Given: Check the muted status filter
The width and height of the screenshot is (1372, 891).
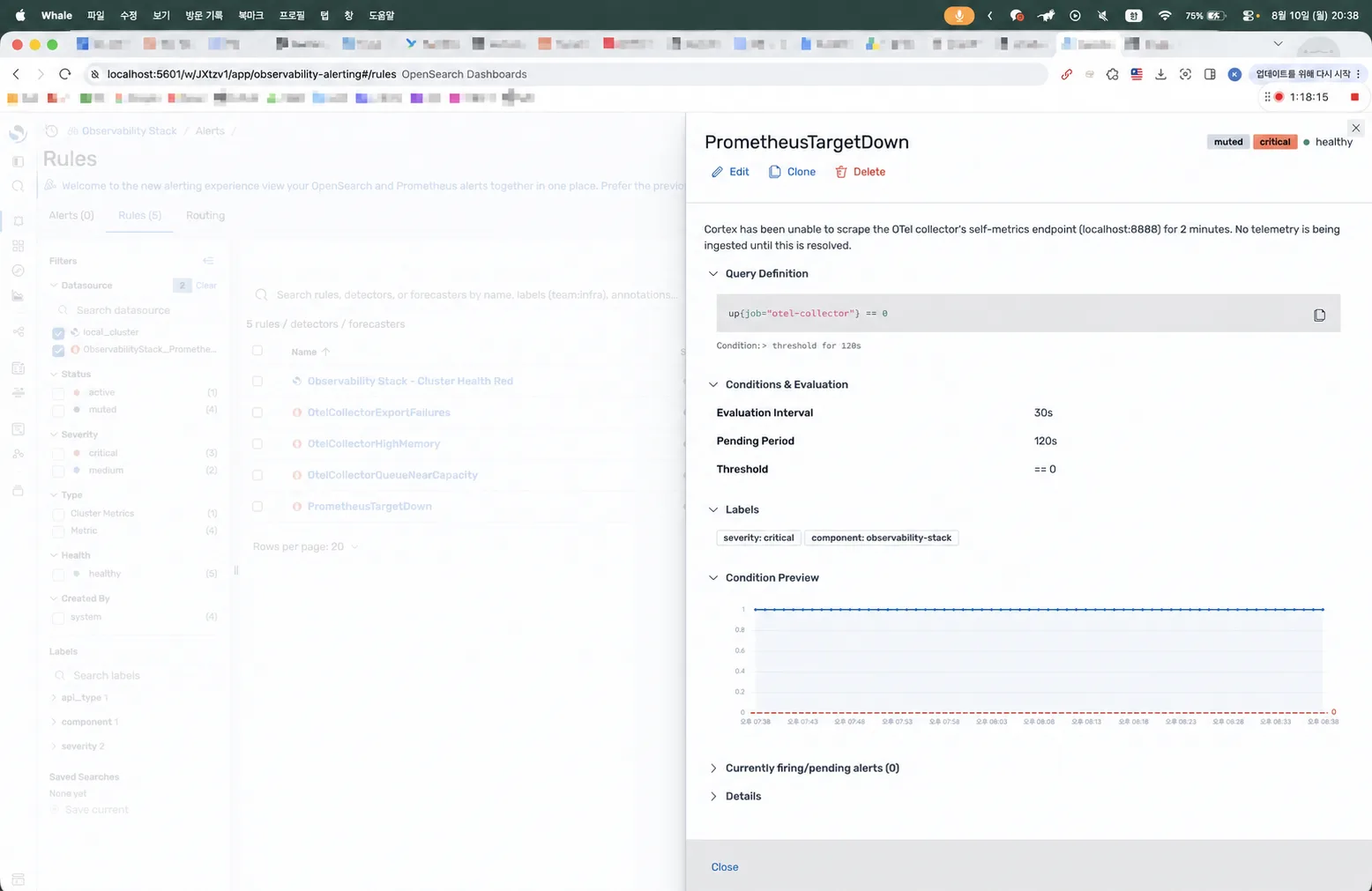Looking at the screenshot, I should 58,411.
